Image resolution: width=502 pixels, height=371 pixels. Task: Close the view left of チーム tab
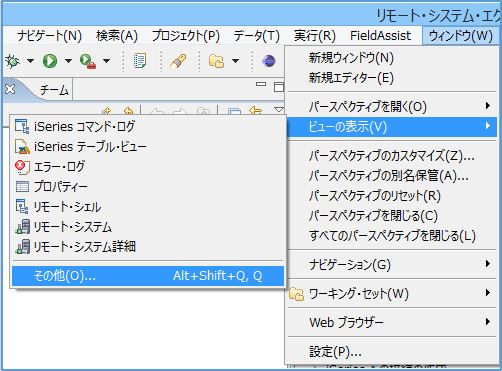(10, 89)
